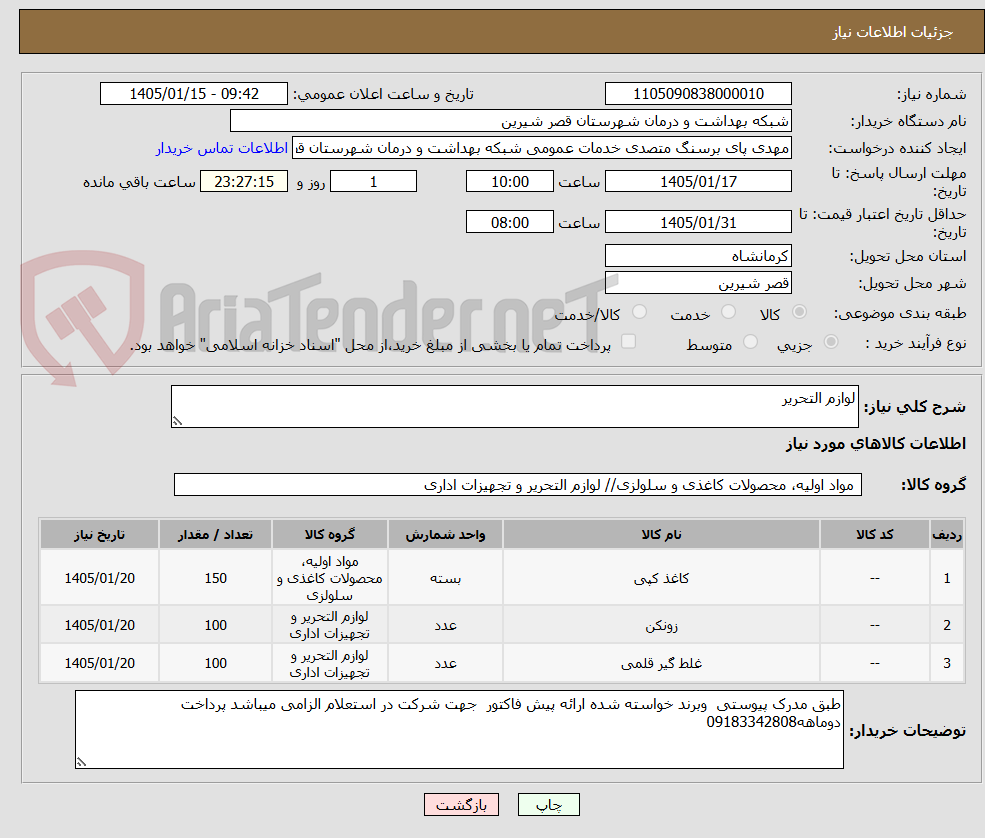Screen dimensions: 985x838
Task: Click the need date in the کاغذ کپی row
Action: click(99, 578)
